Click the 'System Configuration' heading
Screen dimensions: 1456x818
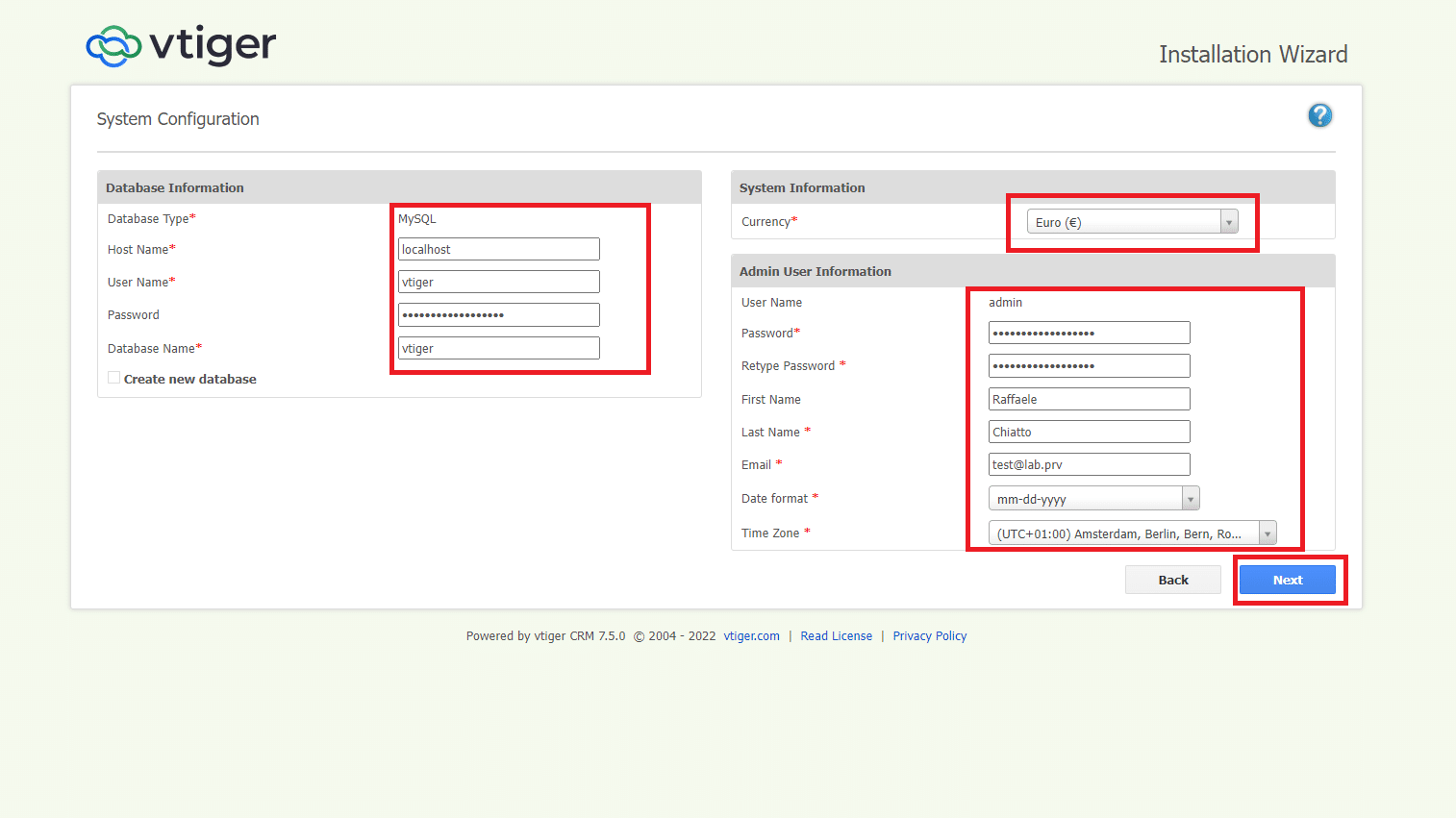tap(178, 119)
